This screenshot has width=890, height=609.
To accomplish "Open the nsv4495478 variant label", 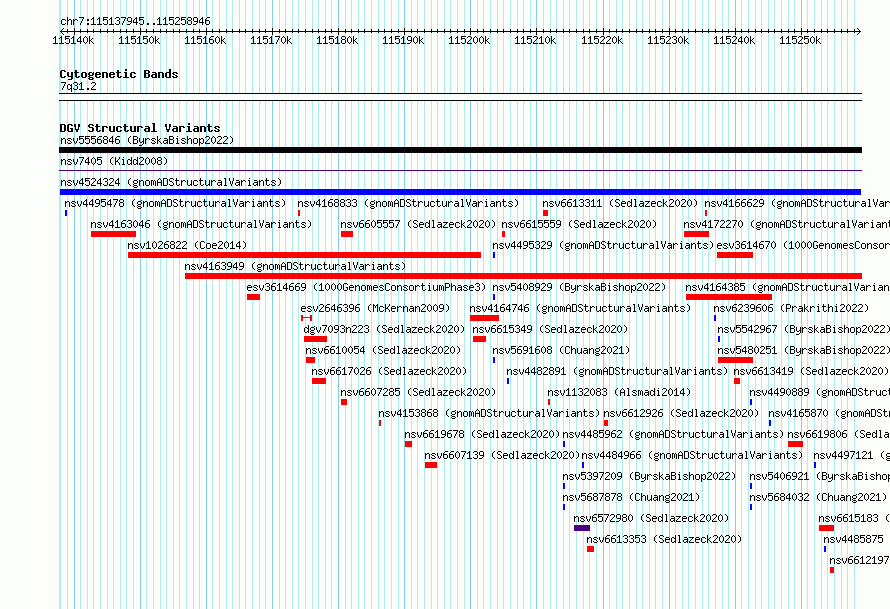I will (x=175, y=203).
